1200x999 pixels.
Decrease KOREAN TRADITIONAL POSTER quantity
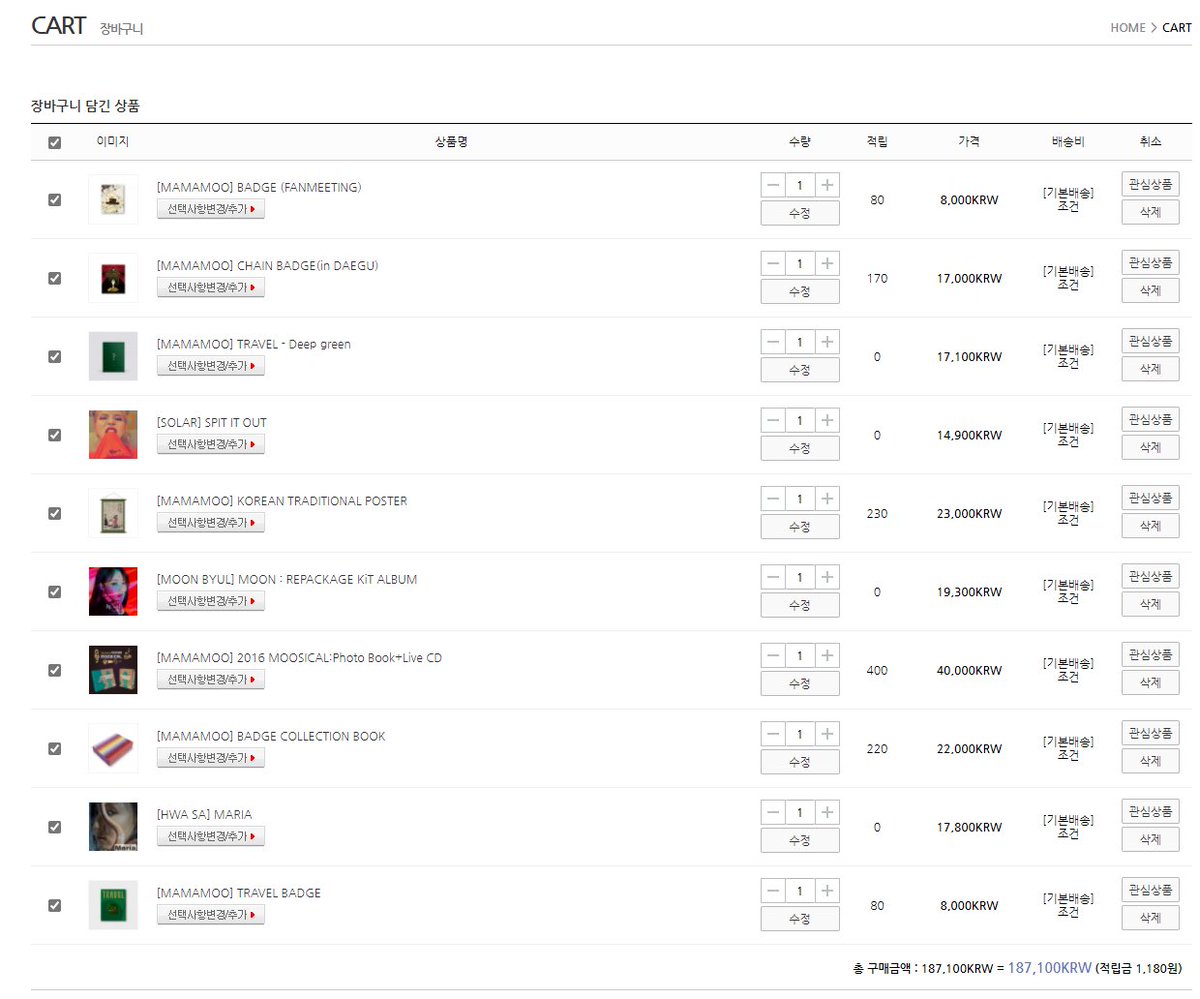tap(774, 498)
